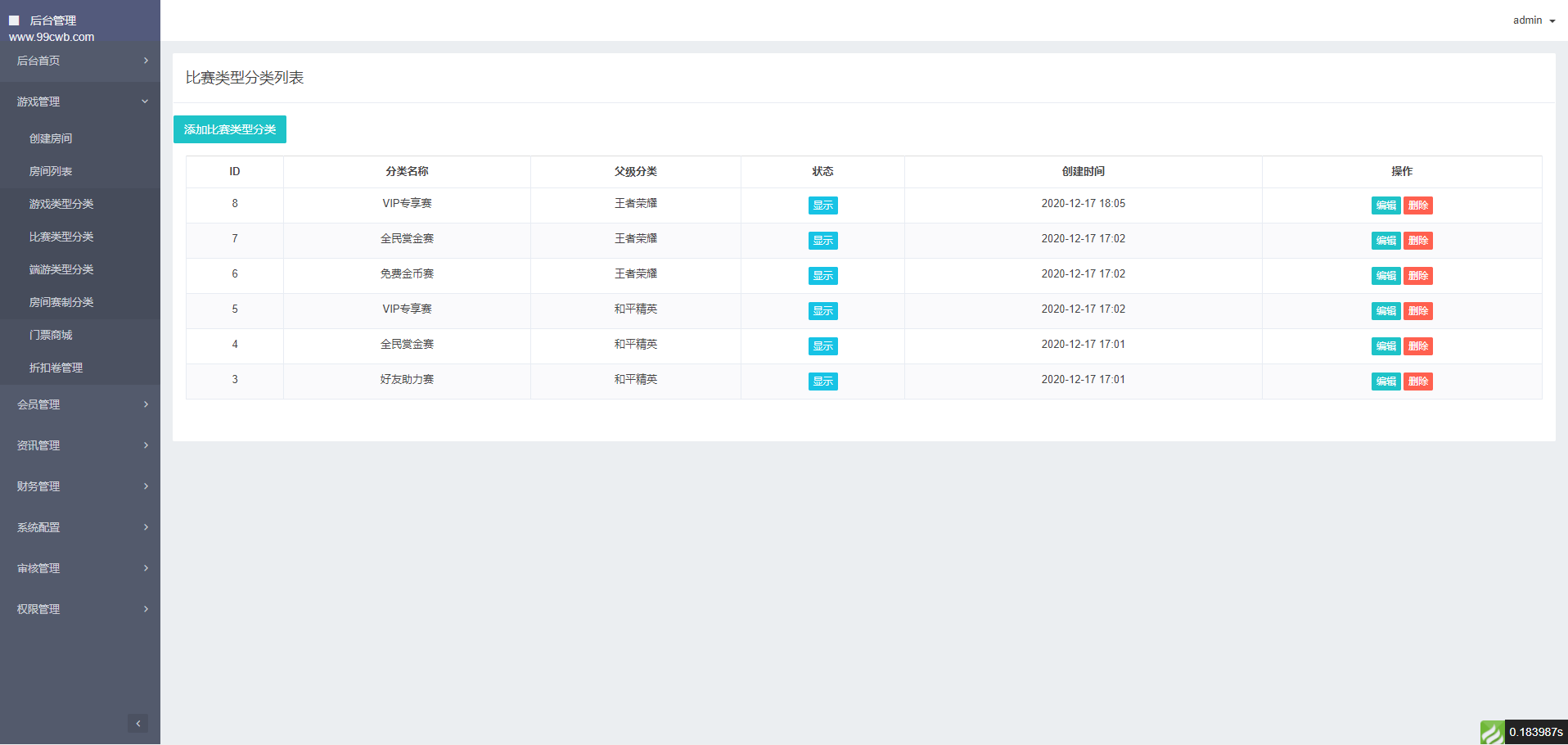This screenshot has width=1568, height=745.
Task: Open the admin user dropdown
Action: point(1534,20)
